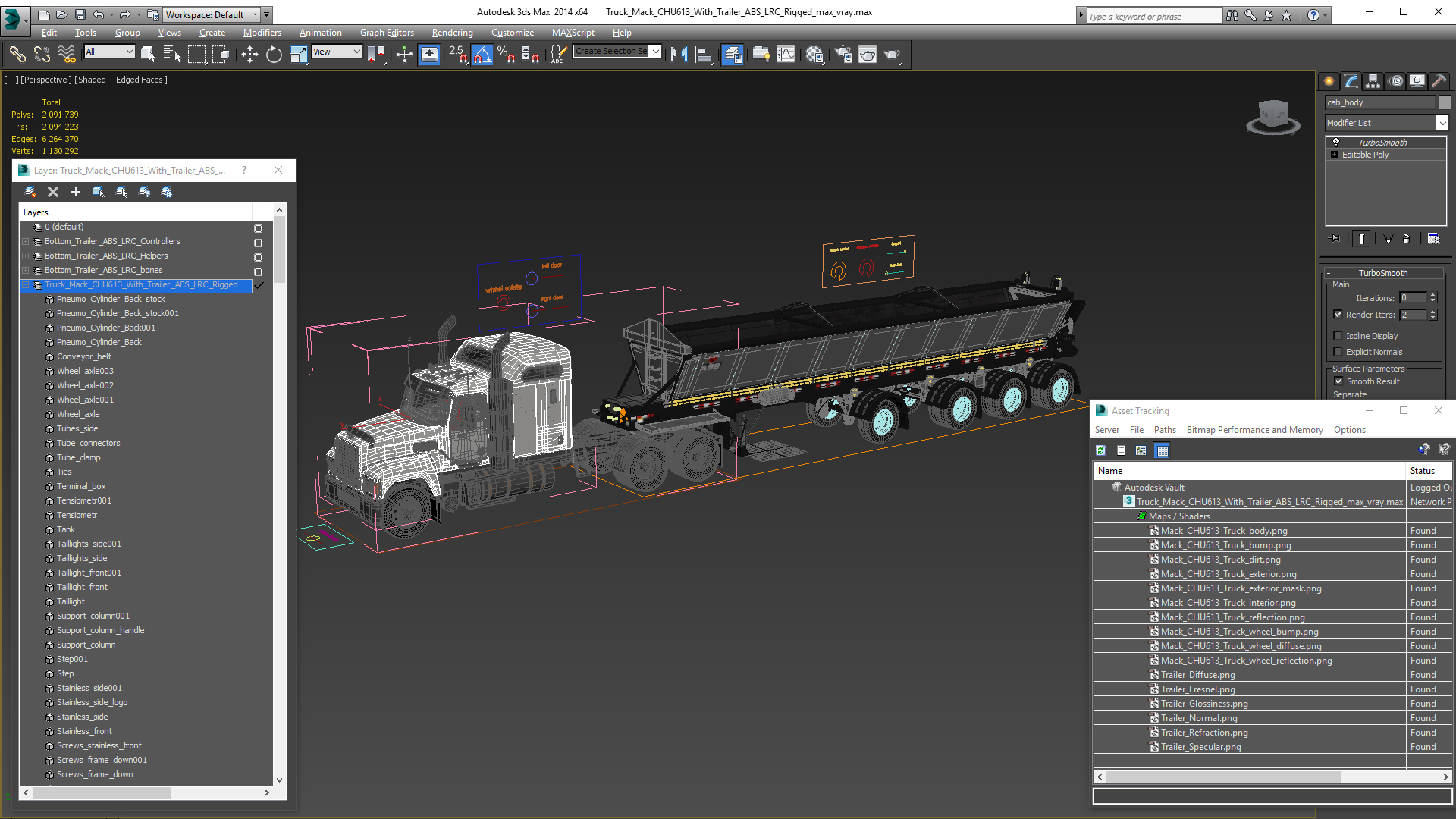
Task: Open the Graph Editors menu
Action: [x=387, y=33]
